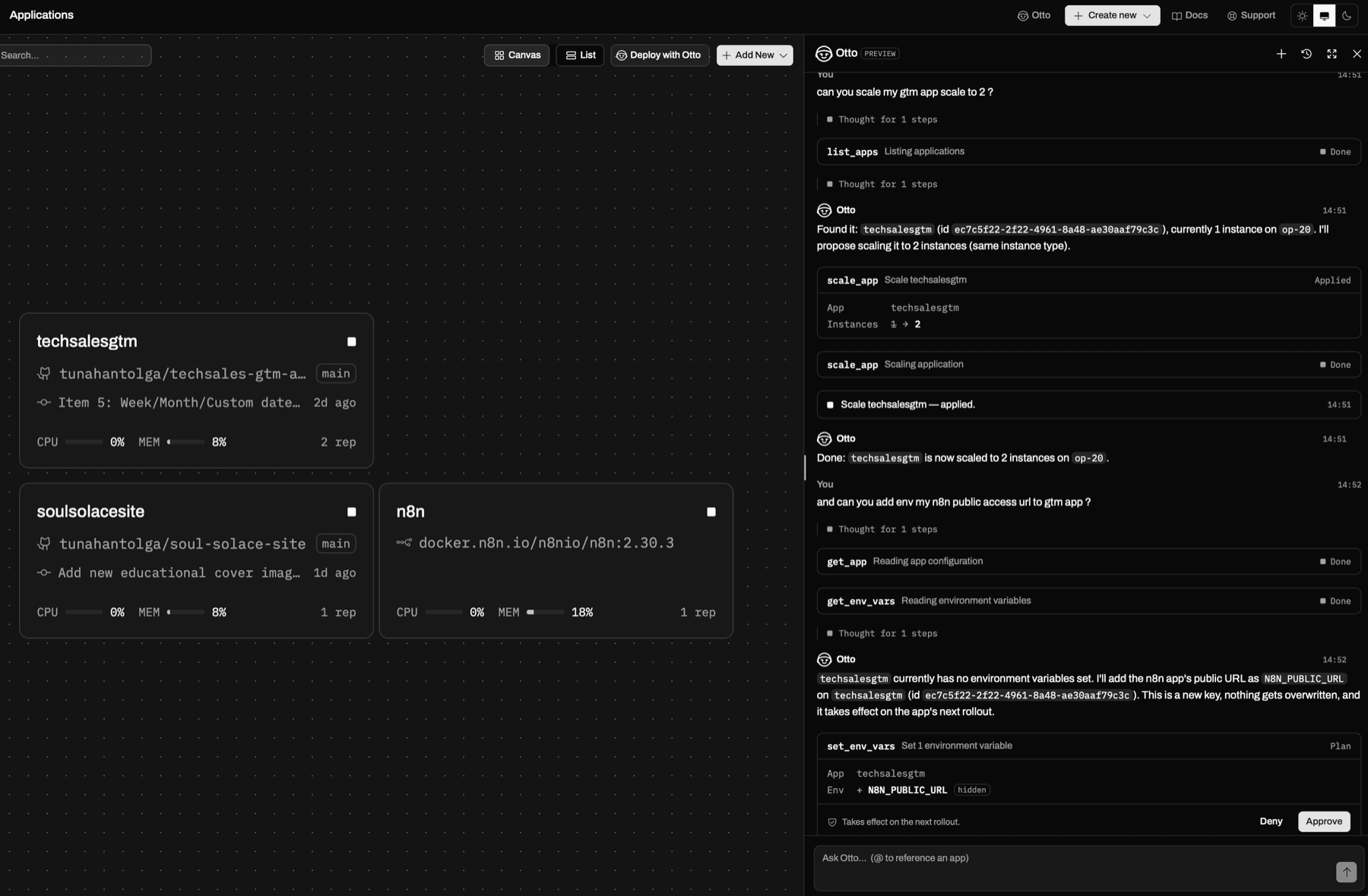Click Otto avatar on 'Found it' message
The image size is (1368, 896).
pyautogui.click(x=824, y=211)
